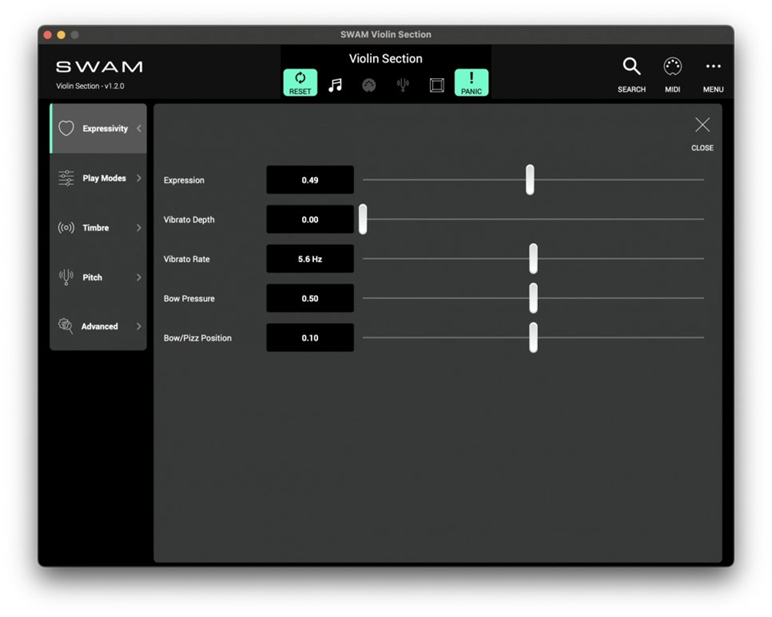Viewport: 772px width, 617px height.
Task: Expand Timbre section chevron
Action: 139,227
